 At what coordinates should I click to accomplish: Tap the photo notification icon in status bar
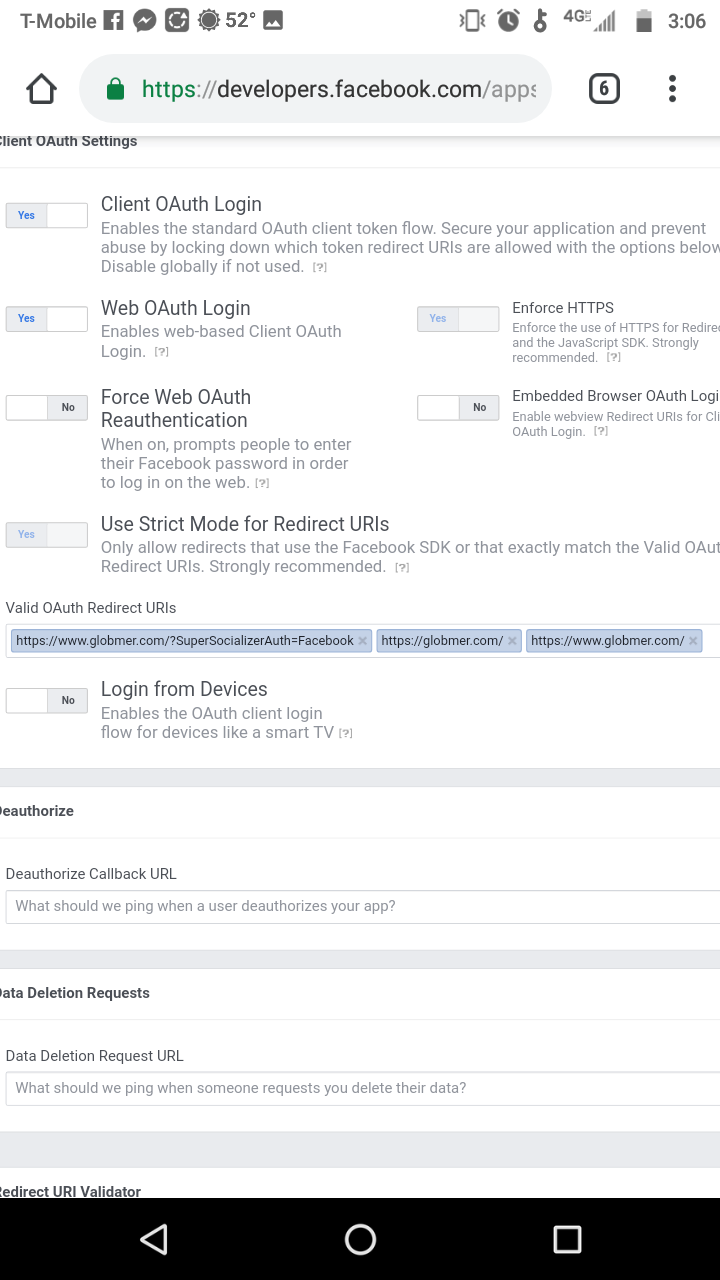point(272,20)
